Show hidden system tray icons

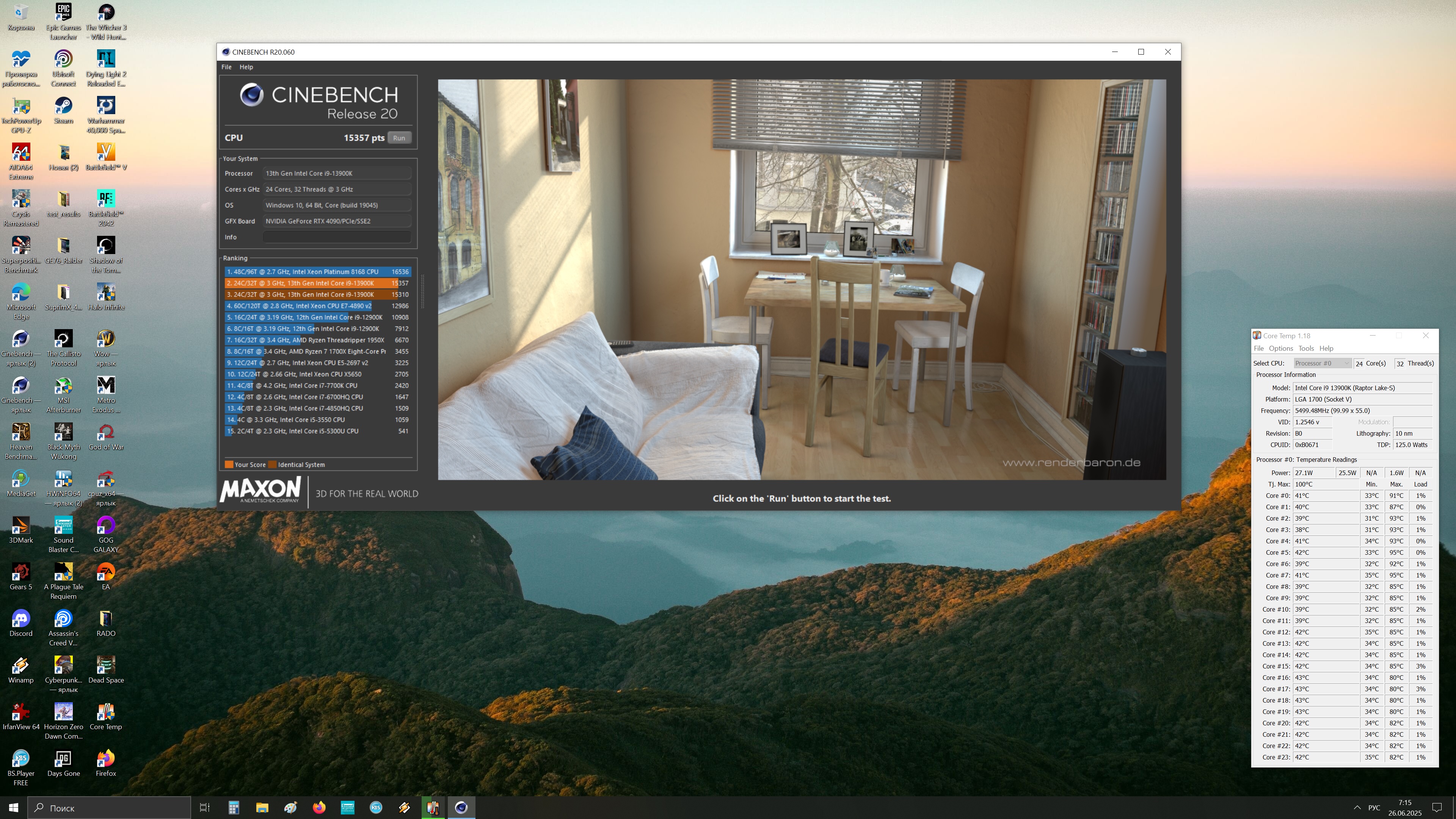pyautogui.click(x=1357, y=807)
